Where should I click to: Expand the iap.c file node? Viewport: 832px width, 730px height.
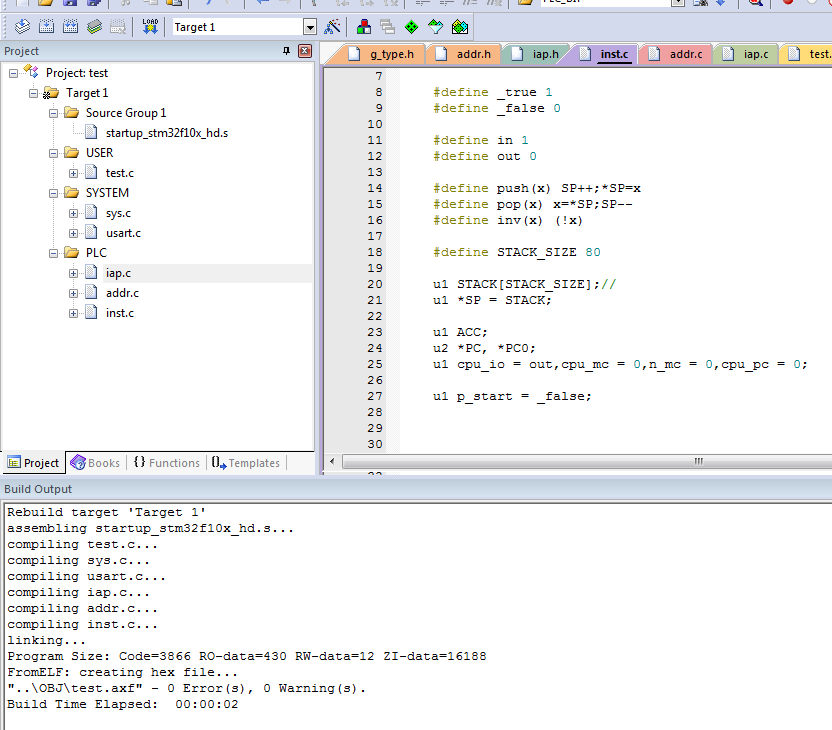coord(73,273)
